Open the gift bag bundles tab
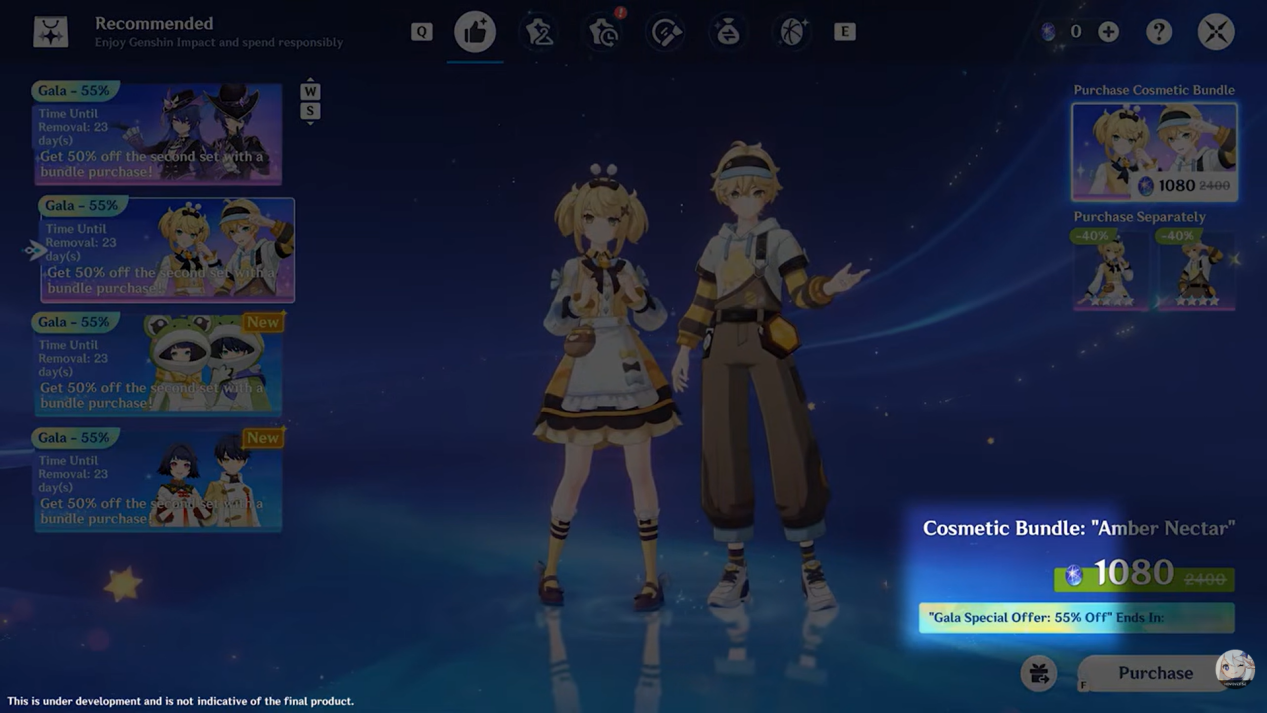Screen dimensions: 1267x713 point(728,32)
